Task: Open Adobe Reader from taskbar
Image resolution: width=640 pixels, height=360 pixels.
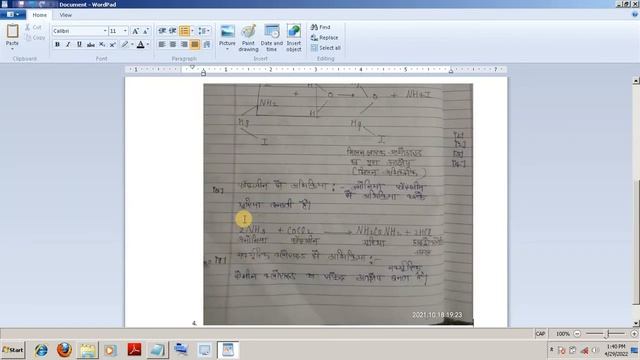Action: 134,350
